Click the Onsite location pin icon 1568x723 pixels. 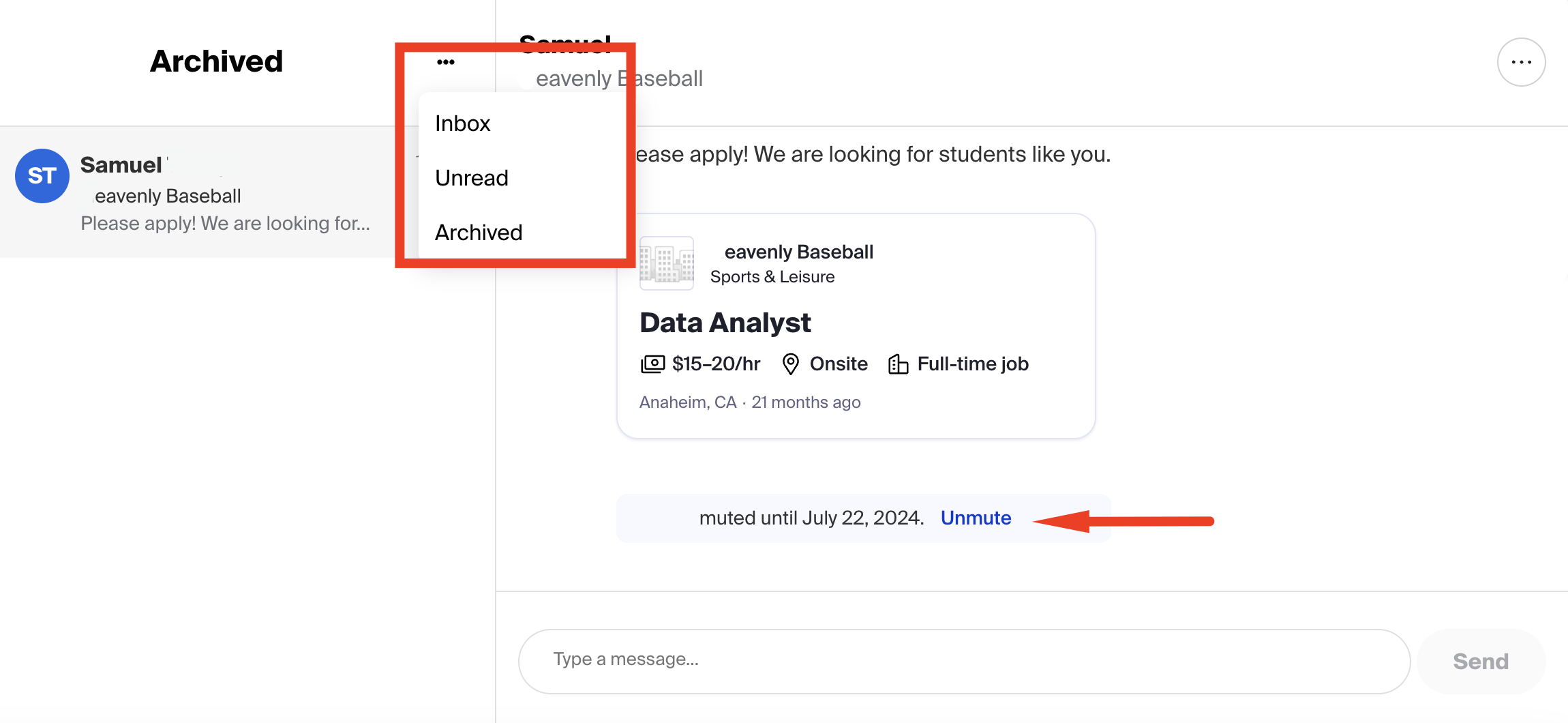click(790, 364)
